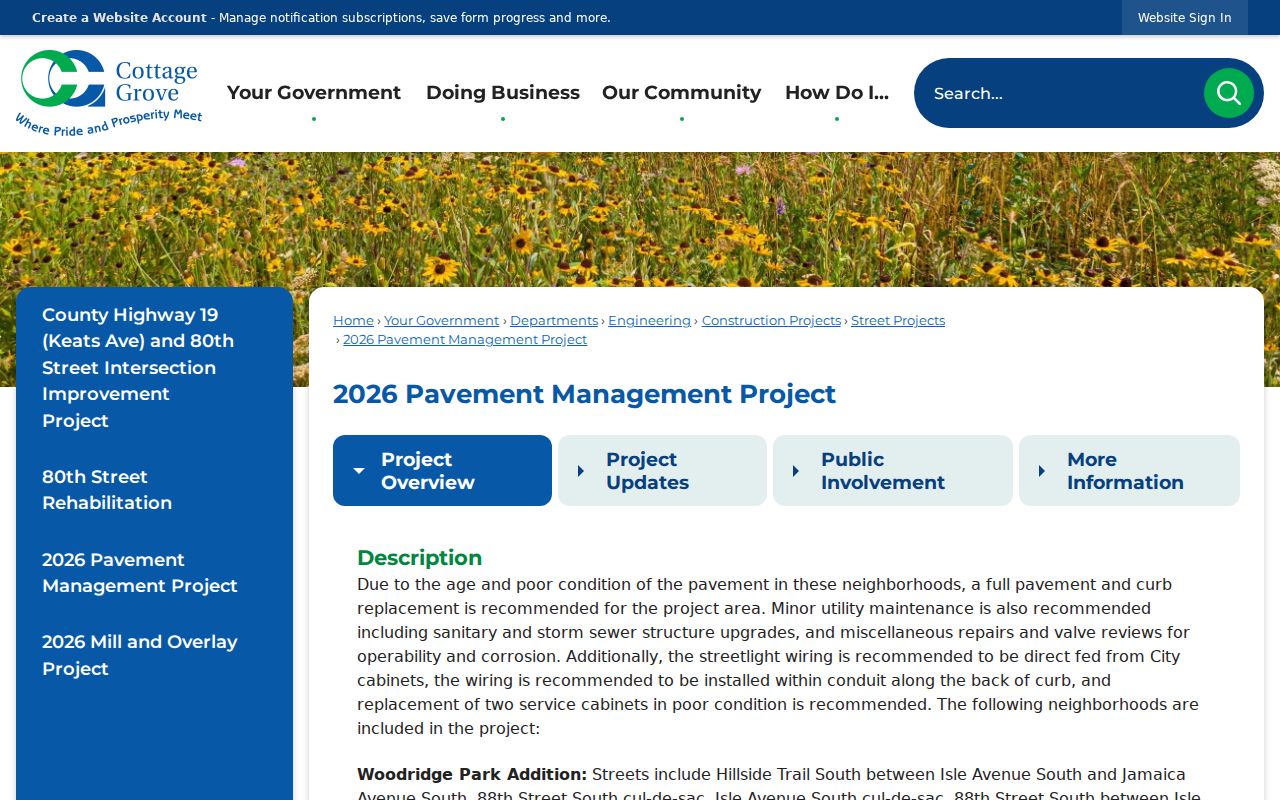This screenshot has width=1280, height=800.
Task: Click the green Description heading
Action: tap(419, 558)
